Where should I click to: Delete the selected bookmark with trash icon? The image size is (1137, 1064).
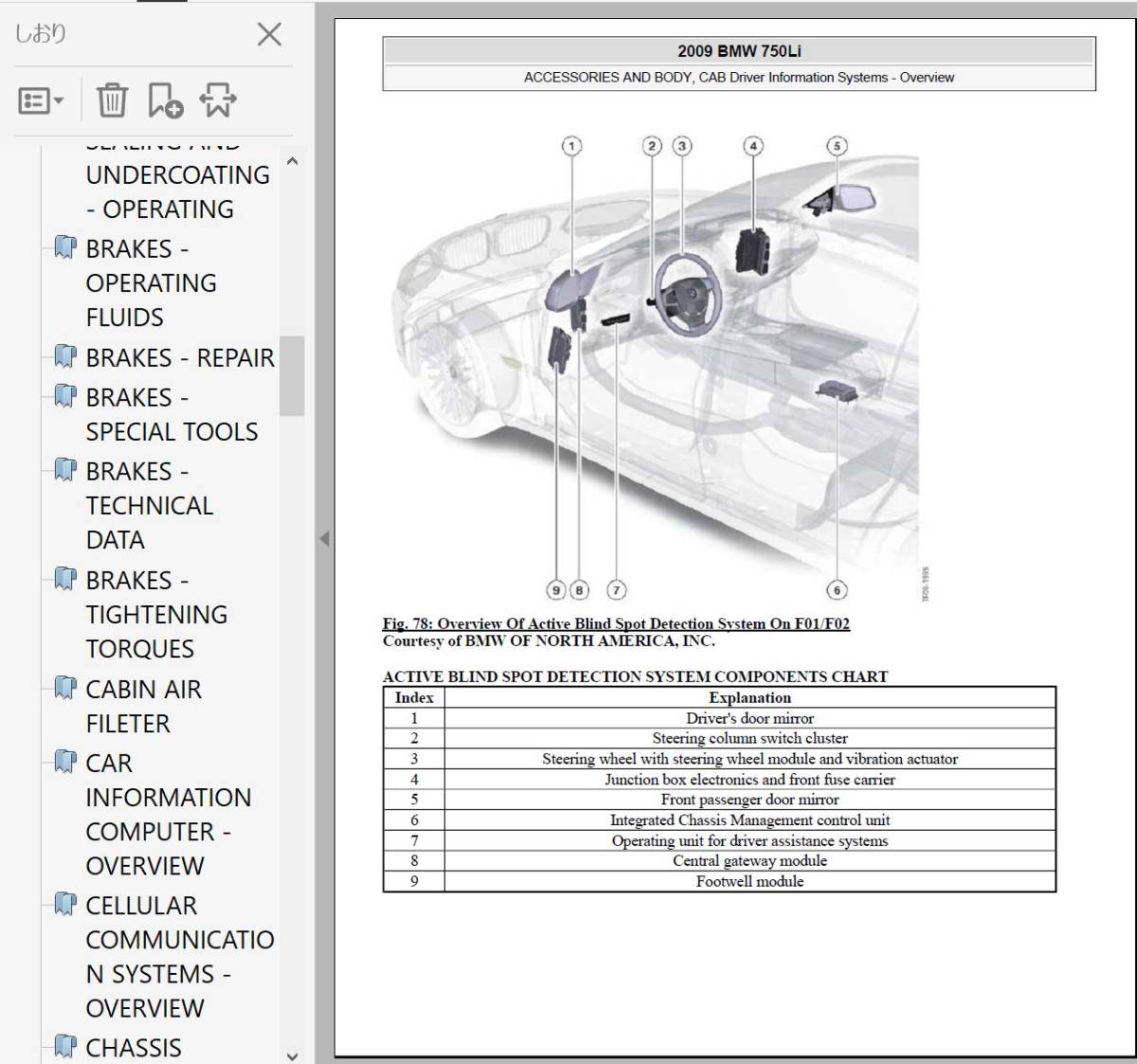[112, 100]
